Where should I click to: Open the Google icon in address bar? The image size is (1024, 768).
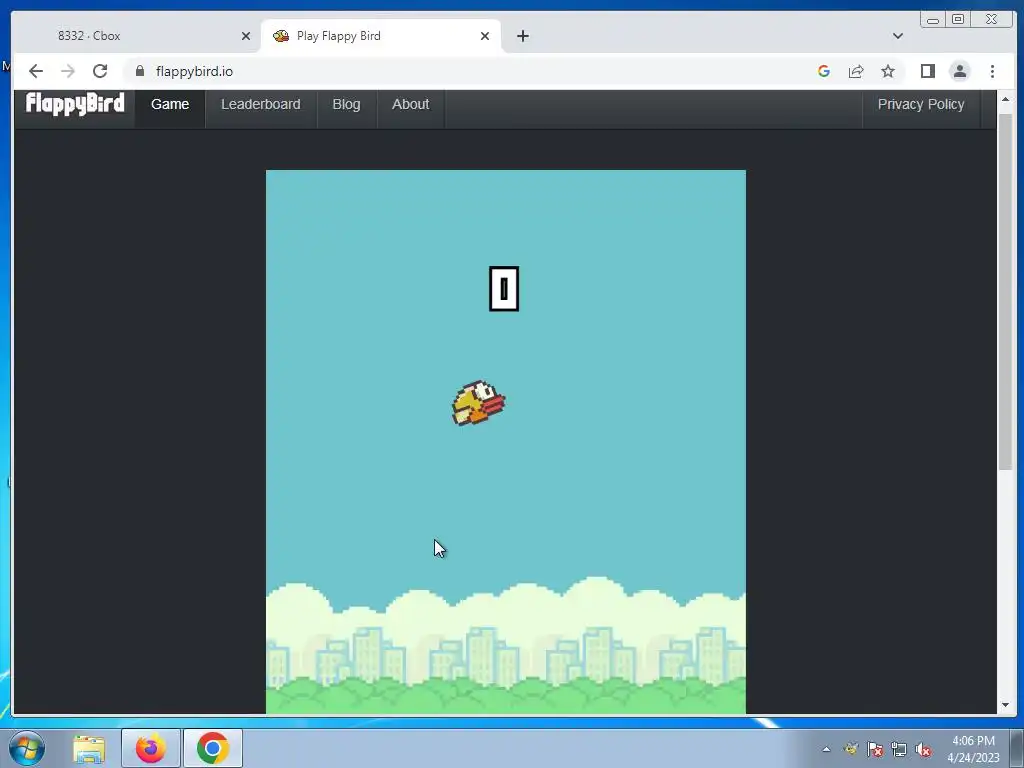[x=824, y=71]
